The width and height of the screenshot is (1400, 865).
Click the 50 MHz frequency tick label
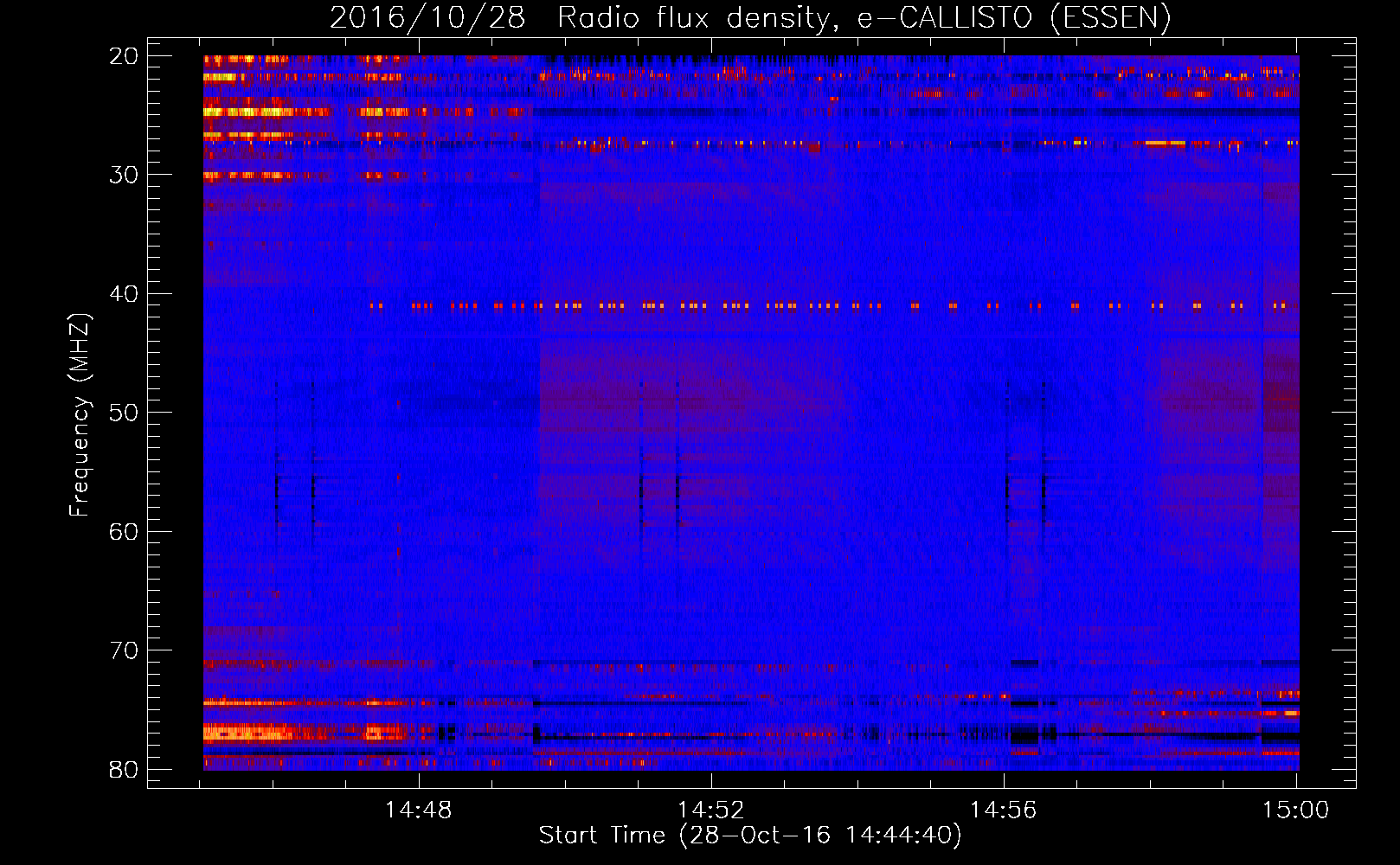click(x=124, y=413)
